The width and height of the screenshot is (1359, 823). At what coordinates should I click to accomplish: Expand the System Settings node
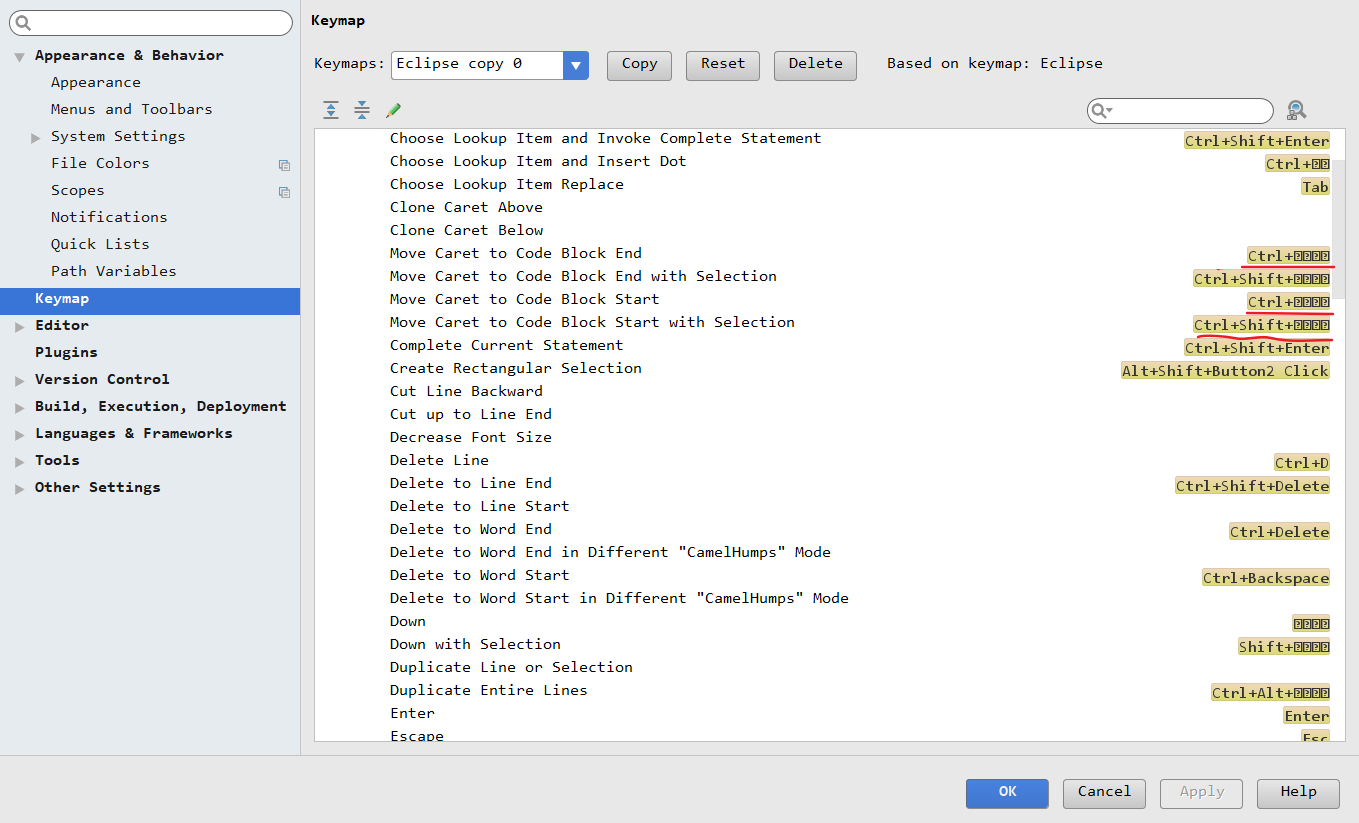[x=36, y=137]
